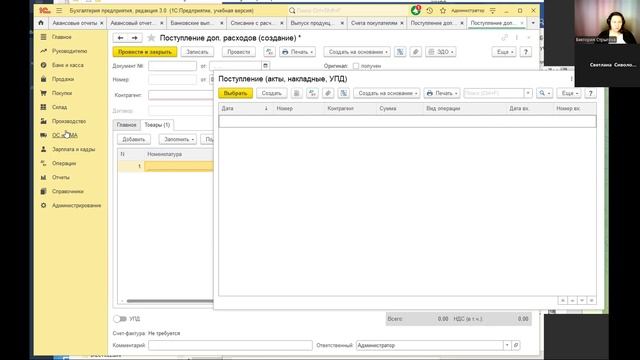Click the attachments paperclip in document toolbar
Image resolution: width=640 pixels, height=360 pixels.
tap(416, 52)
